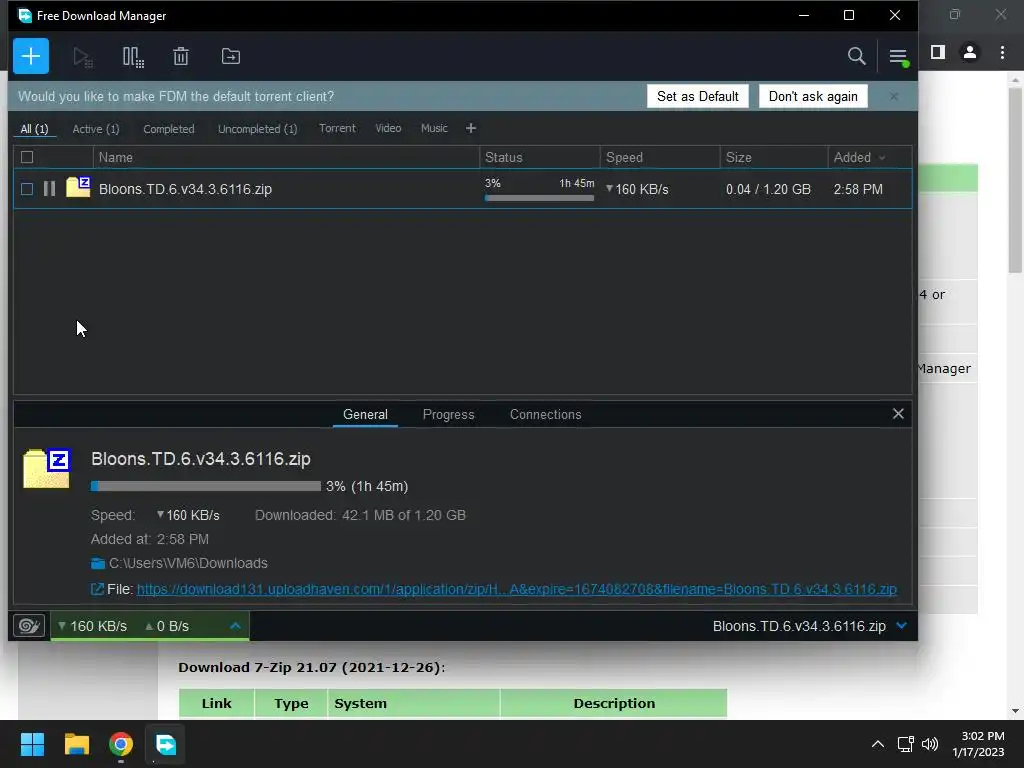1024x768 pixels.
Task: Open Chrome side panel icon
Action: (938, 52)
